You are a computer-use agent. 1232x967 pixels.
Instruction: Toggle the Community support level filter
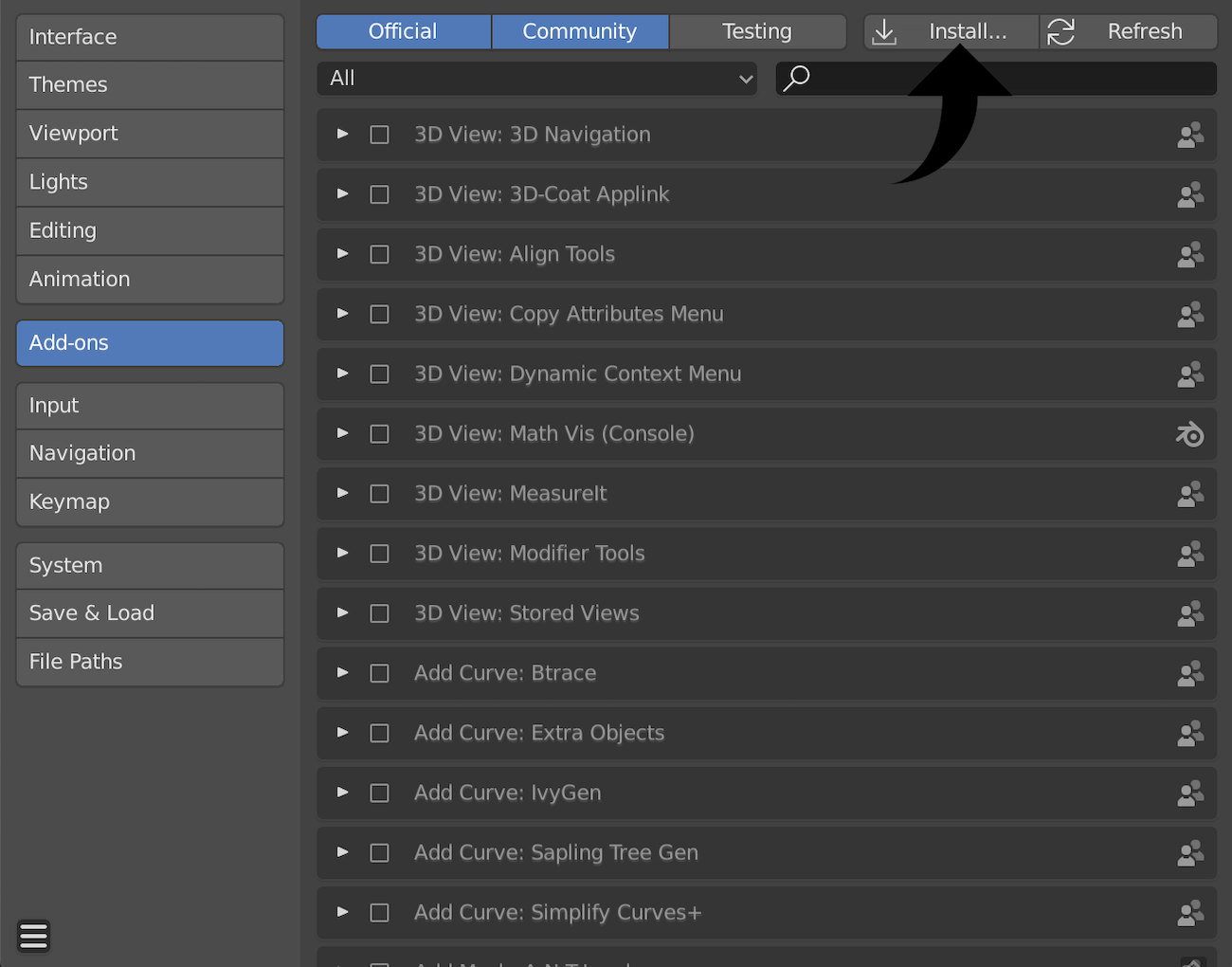[x=579, y=31]
